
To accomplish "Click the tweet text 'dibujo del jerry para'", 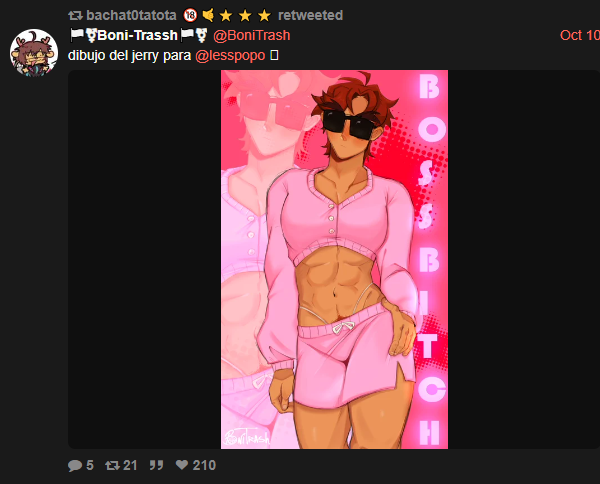I will point(129,55).
